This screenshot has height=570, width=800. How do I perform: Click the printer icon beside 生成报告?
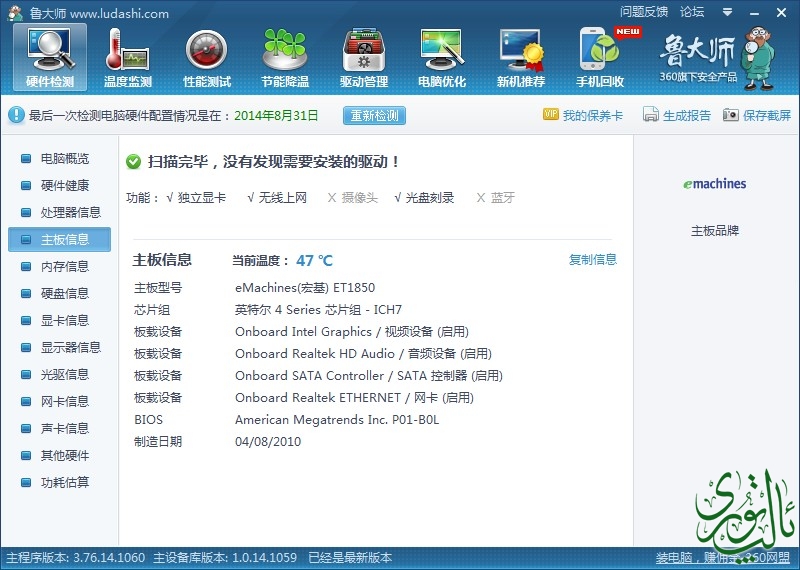coord(651,115)
